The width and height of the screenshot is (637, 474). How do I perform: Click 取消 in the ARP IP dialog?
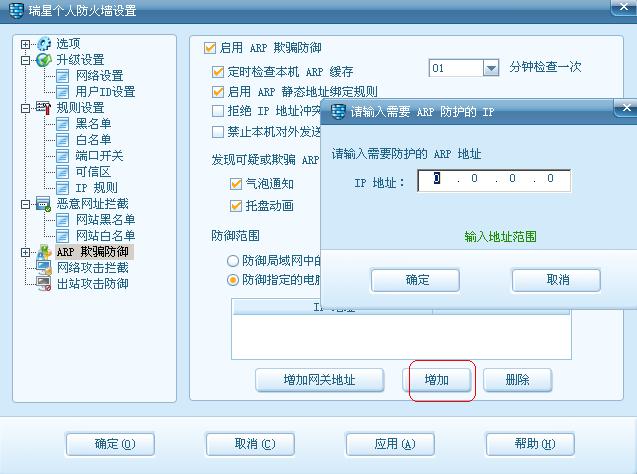[x=556, y=280]
